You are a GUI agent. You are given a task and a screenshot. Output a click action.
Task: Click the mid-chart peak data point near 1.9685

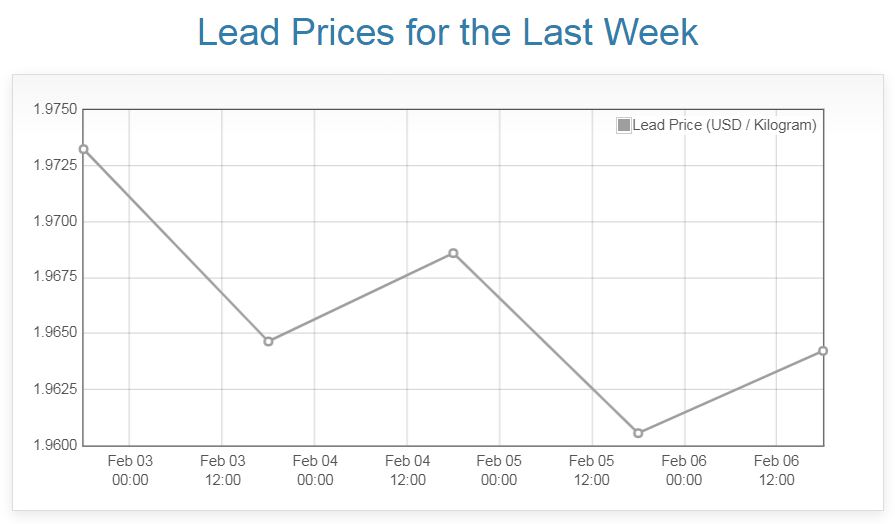coord(453,253)
